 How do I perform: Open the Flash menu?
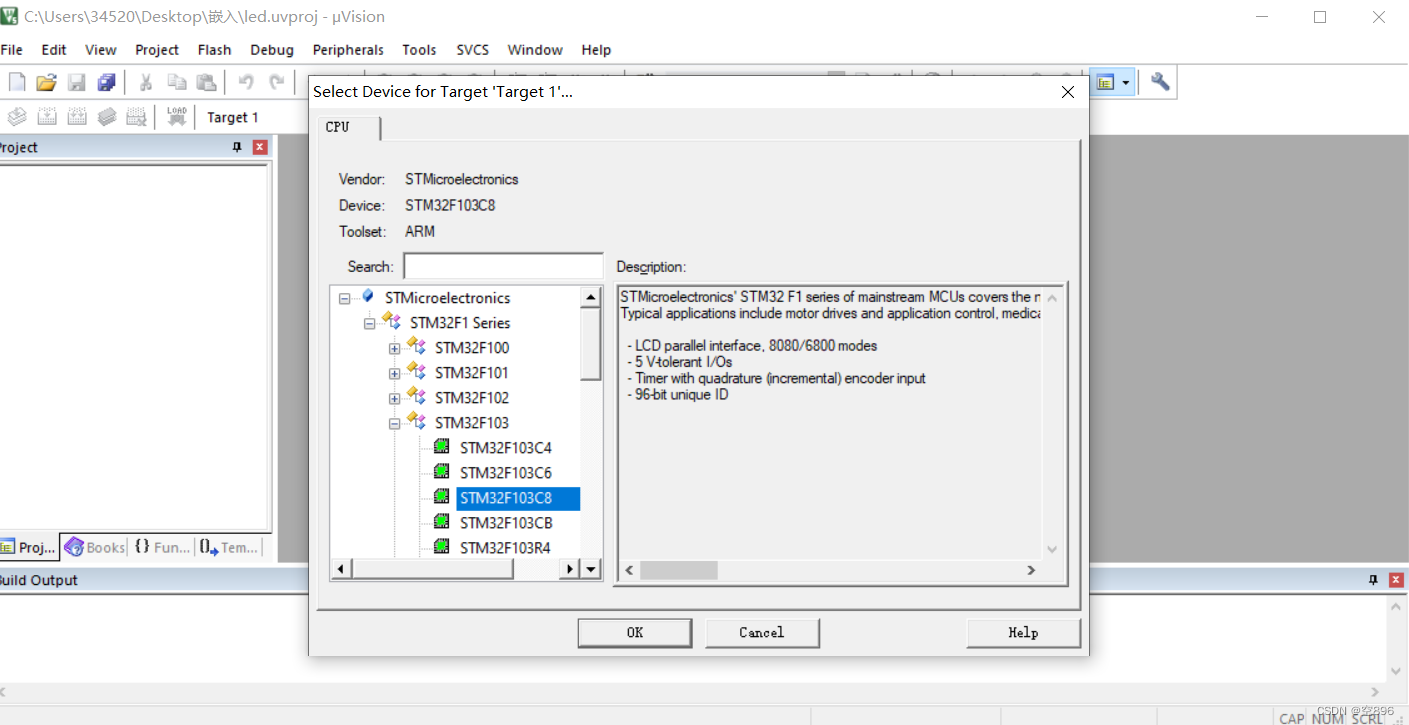click(x=215, y=50)
